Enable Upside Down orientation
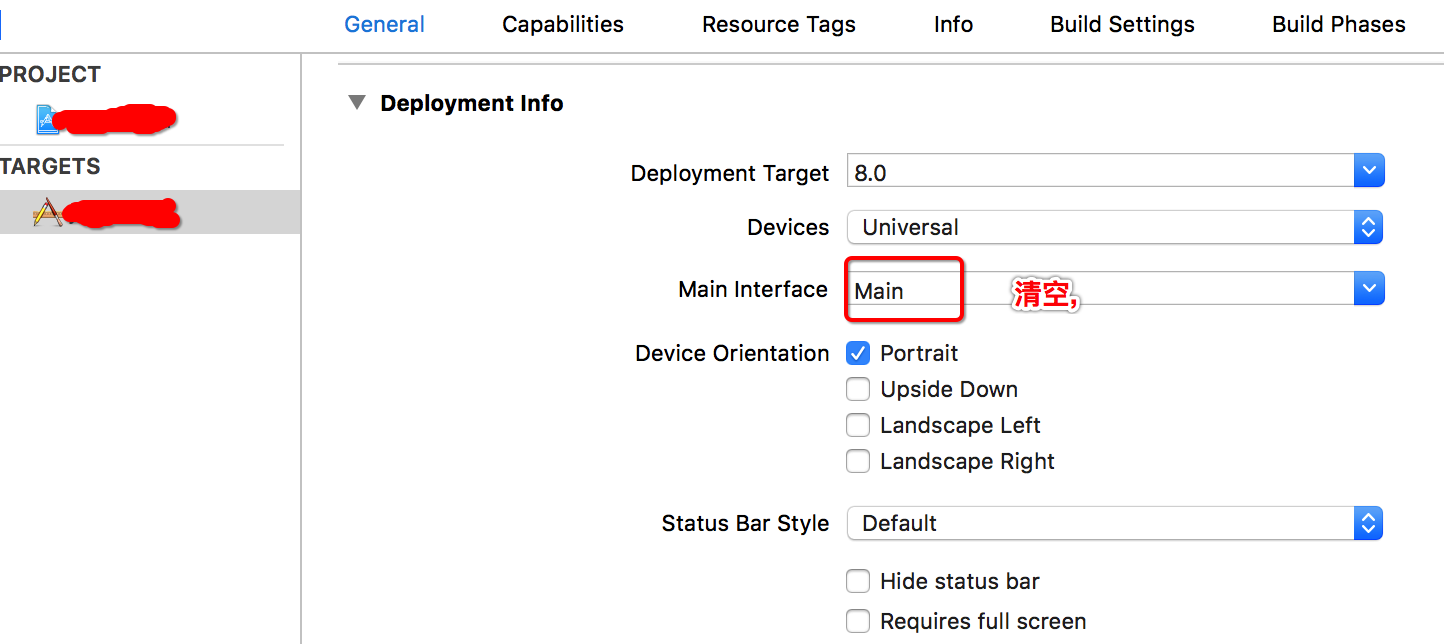 coord(858,389)
